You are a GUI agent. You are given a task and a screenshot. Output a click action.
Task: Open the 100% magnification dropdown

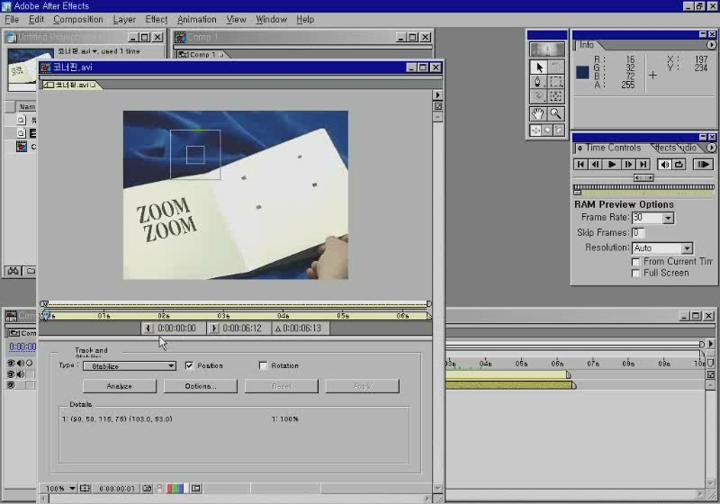coord(61,488)
